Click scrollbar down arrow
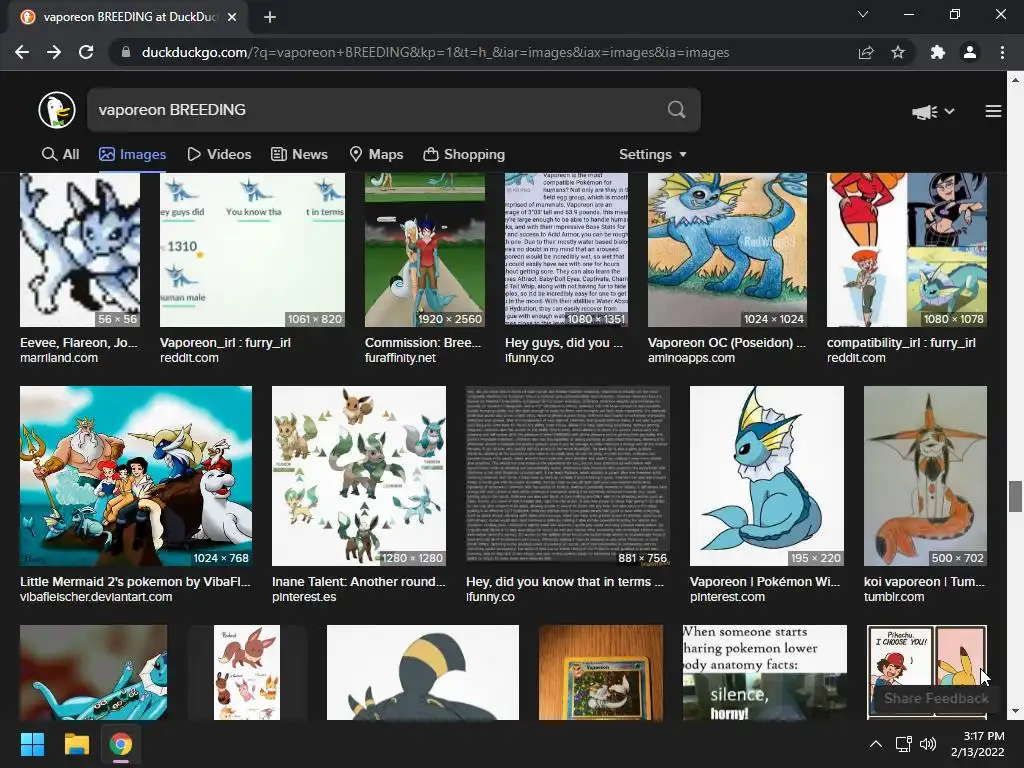 [x=1015, y=712]
